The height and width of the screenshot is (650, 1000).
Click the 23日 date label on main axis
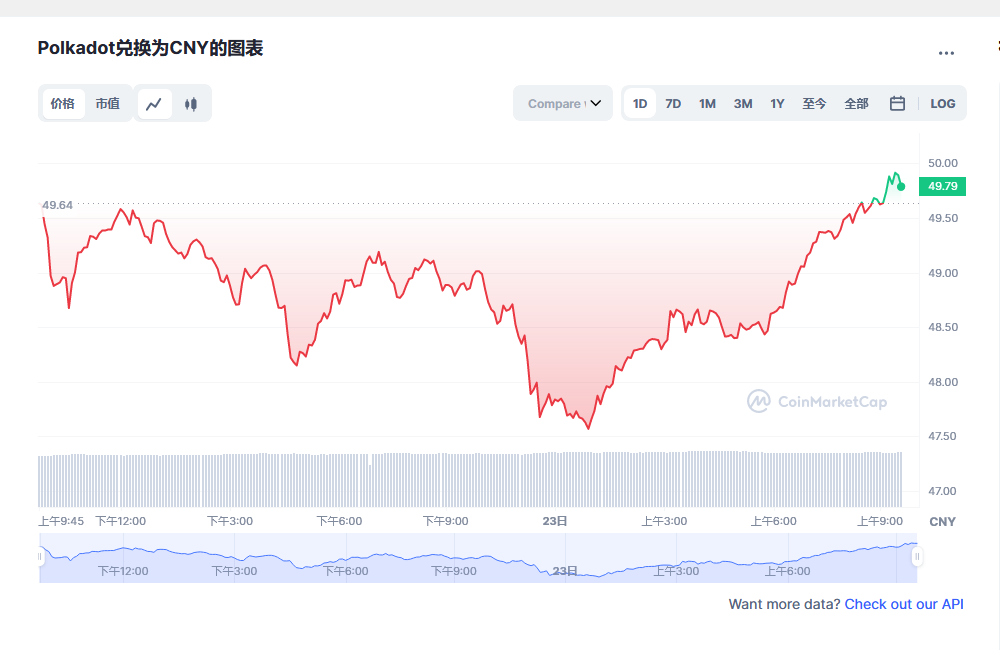pos(555,521)
